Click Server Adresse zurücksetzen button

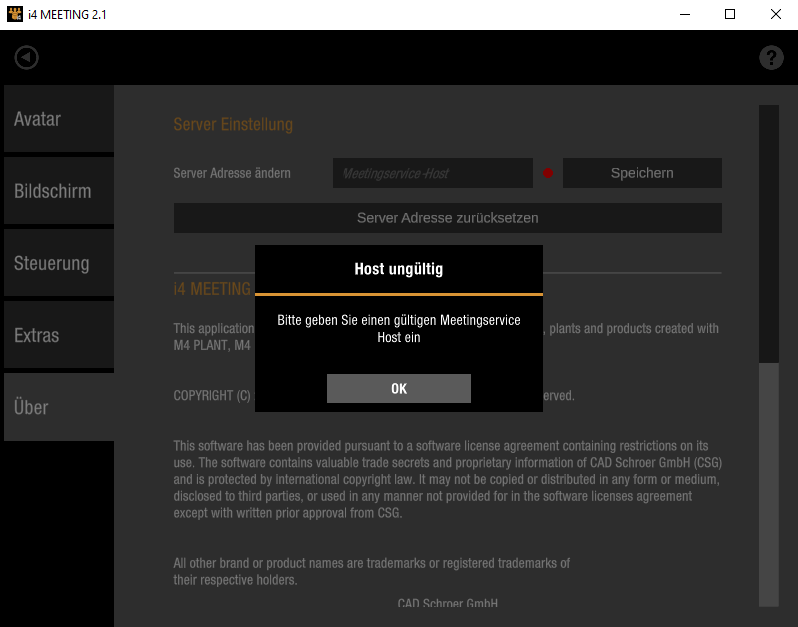[x=447, y=218]
